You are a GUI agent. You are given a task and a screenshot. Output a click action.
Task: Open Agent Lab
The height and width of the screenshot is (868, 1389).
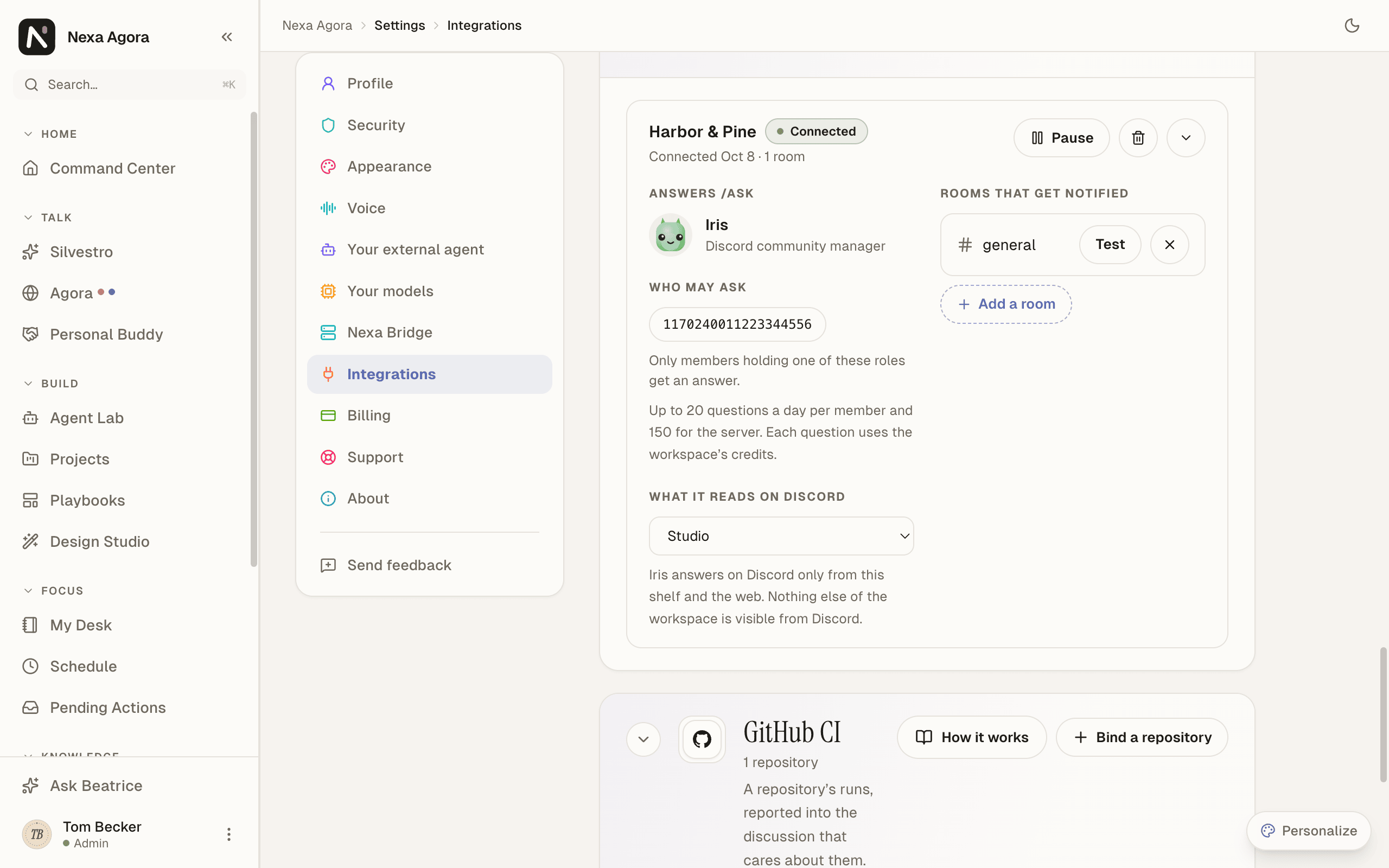pos(129,417)
